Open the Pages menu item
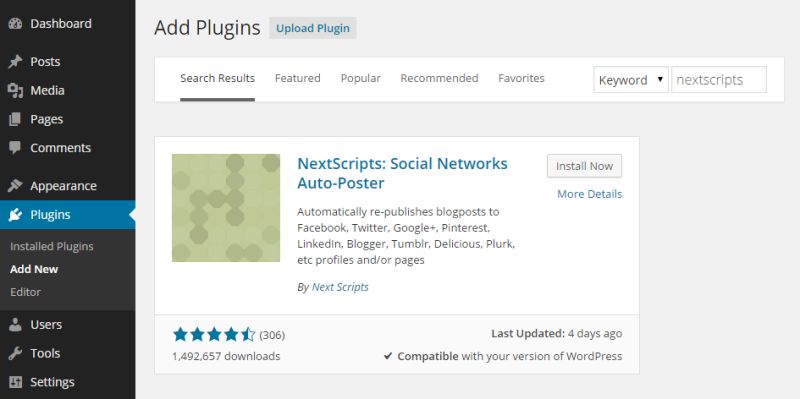 click(67, 119)
